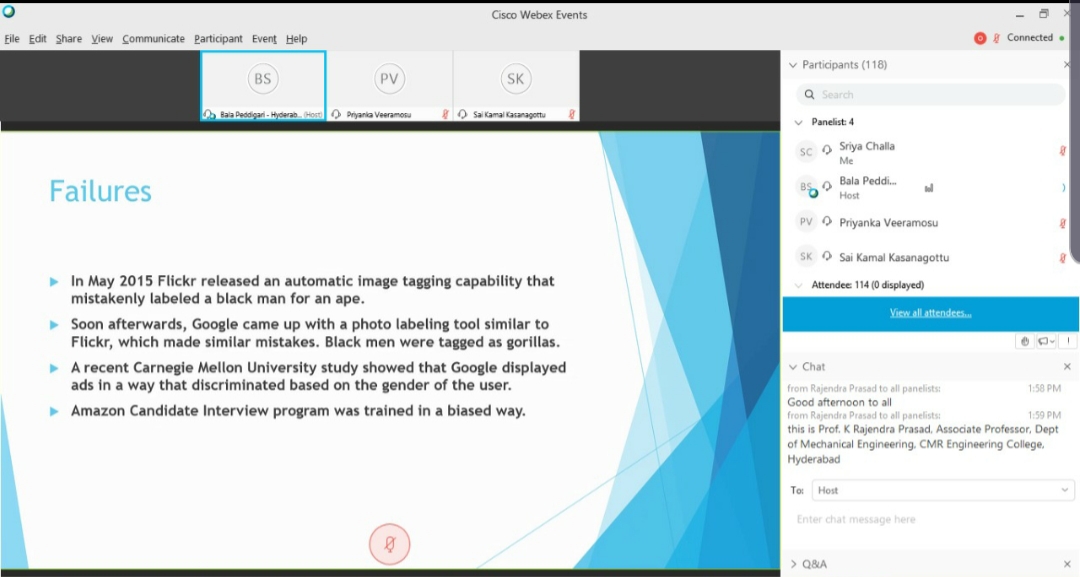
Task: Close the Chat panel with its X
Action: pyautogui.click(x=1067, y=367)
